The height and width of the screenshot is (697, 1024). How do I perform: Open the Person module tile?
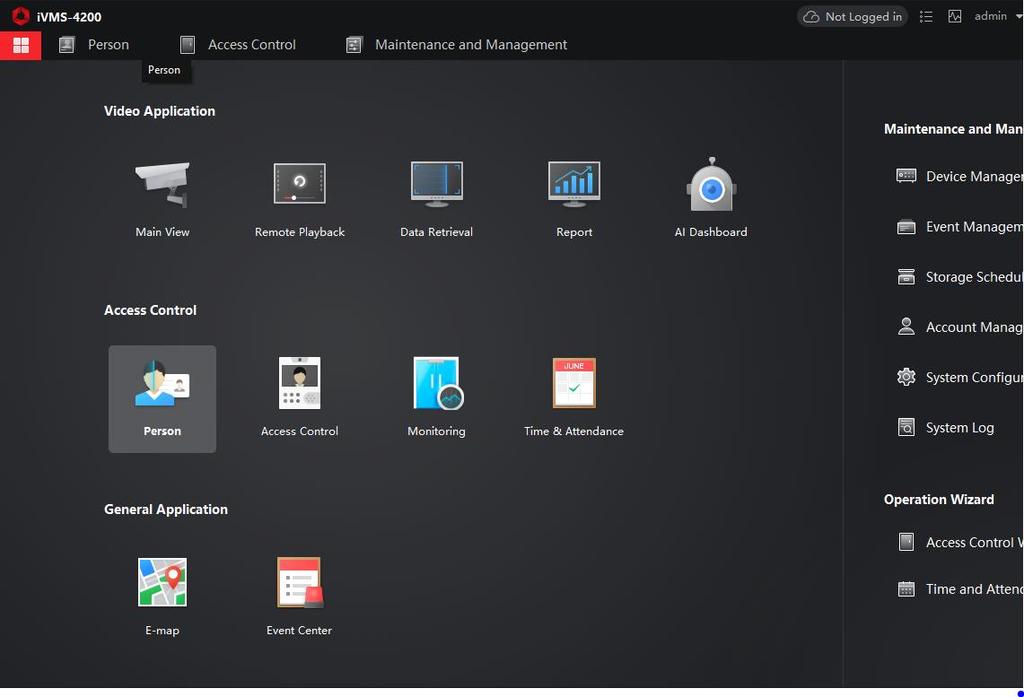click(162, 398)
